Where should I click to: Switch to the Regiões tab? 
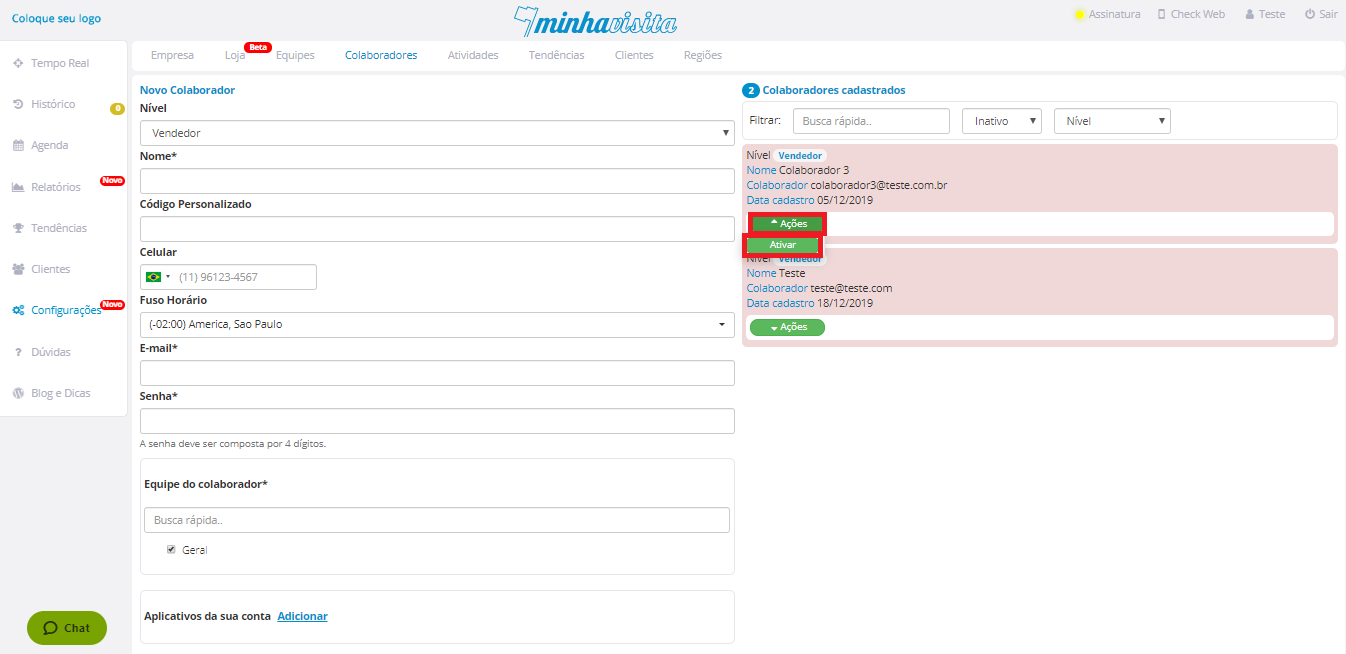(x=702, y=55)
